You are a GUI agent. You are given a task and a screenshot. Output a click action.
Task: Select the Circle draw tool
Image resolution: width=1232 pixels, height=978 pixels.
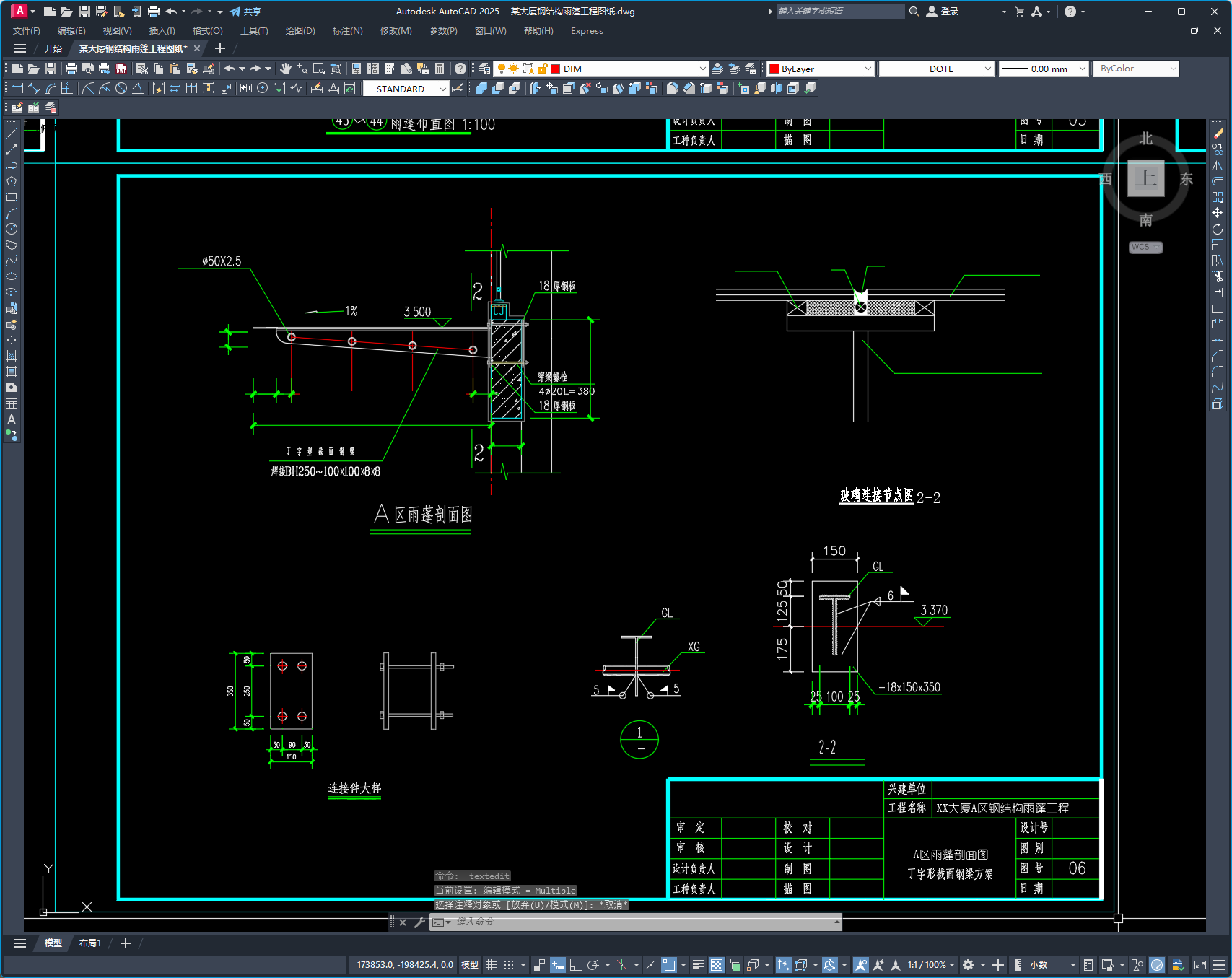(x=12, y=229)
